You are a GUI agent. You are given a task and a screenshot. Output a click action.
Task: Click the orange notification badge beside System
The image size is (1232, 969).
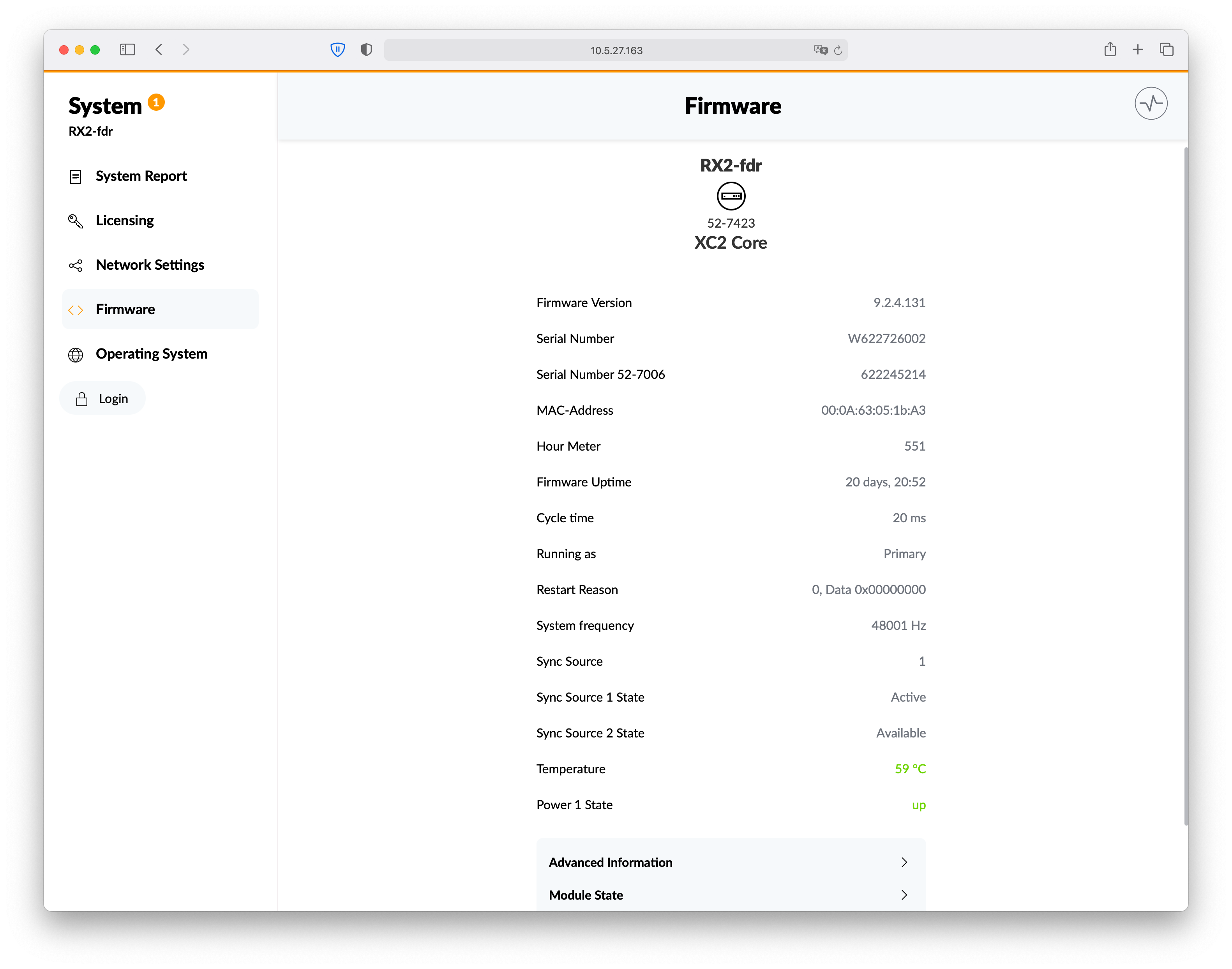click(x=156, y=102)
